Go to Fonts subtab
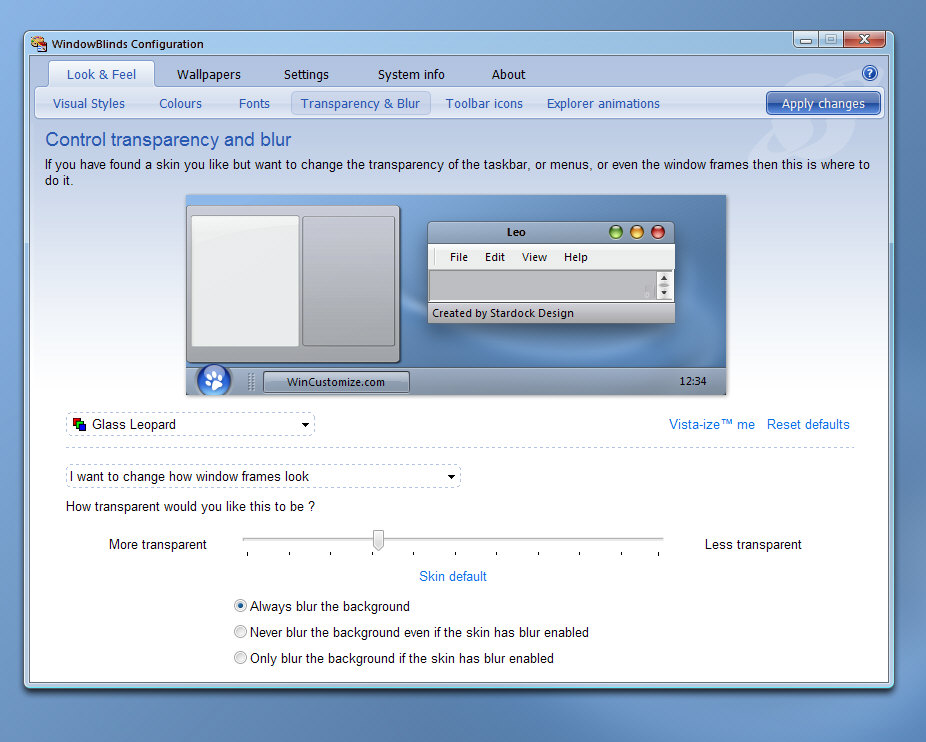Screen dimensions: 926x742 click(x=254, y=103)
